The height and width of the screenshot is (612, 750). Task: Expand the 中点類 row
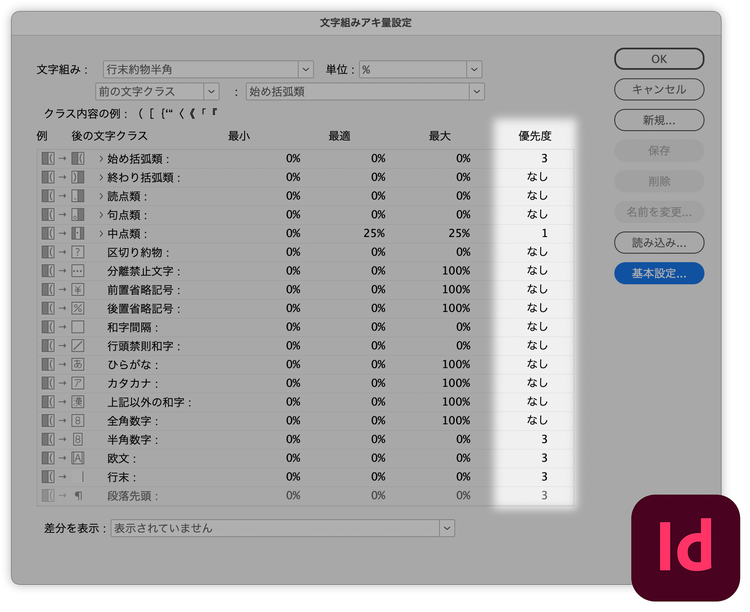101,233
